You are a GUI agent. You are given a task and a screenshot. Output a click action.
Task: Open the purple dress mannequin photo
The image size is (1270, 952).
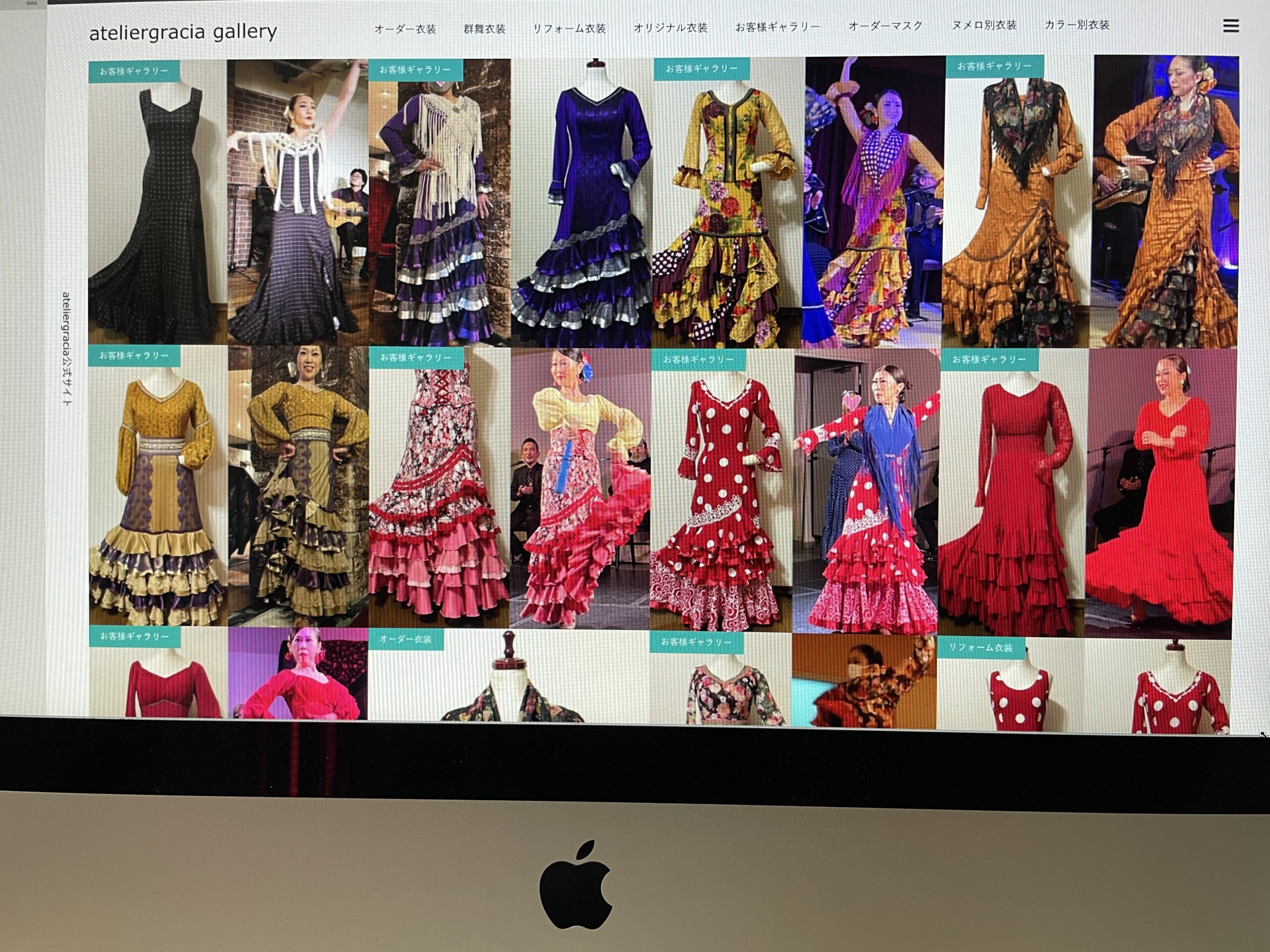point(581,202)
